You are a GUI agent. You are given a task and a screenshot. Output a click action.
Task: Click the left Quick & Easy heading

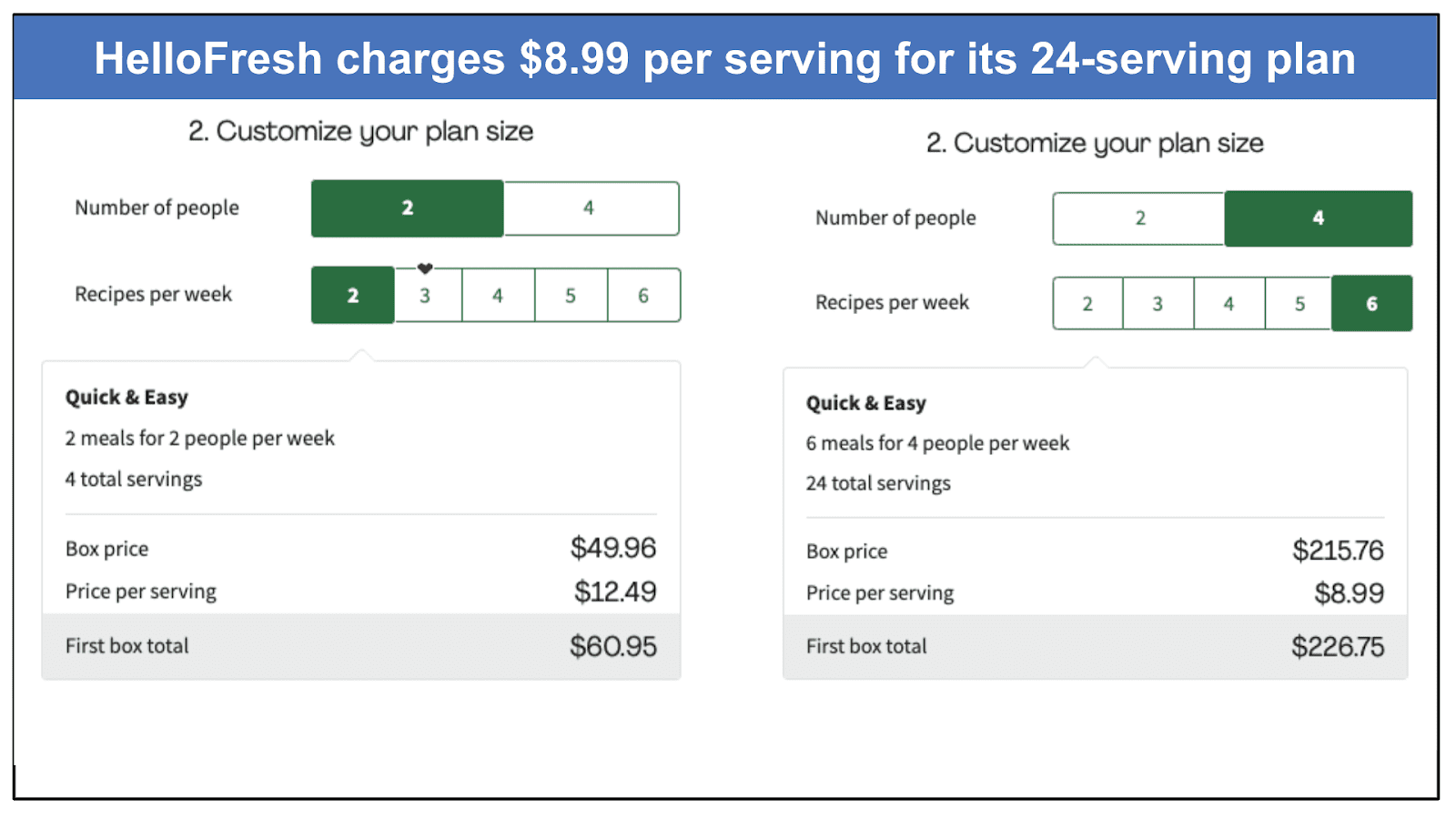click(x=126, y=398)
